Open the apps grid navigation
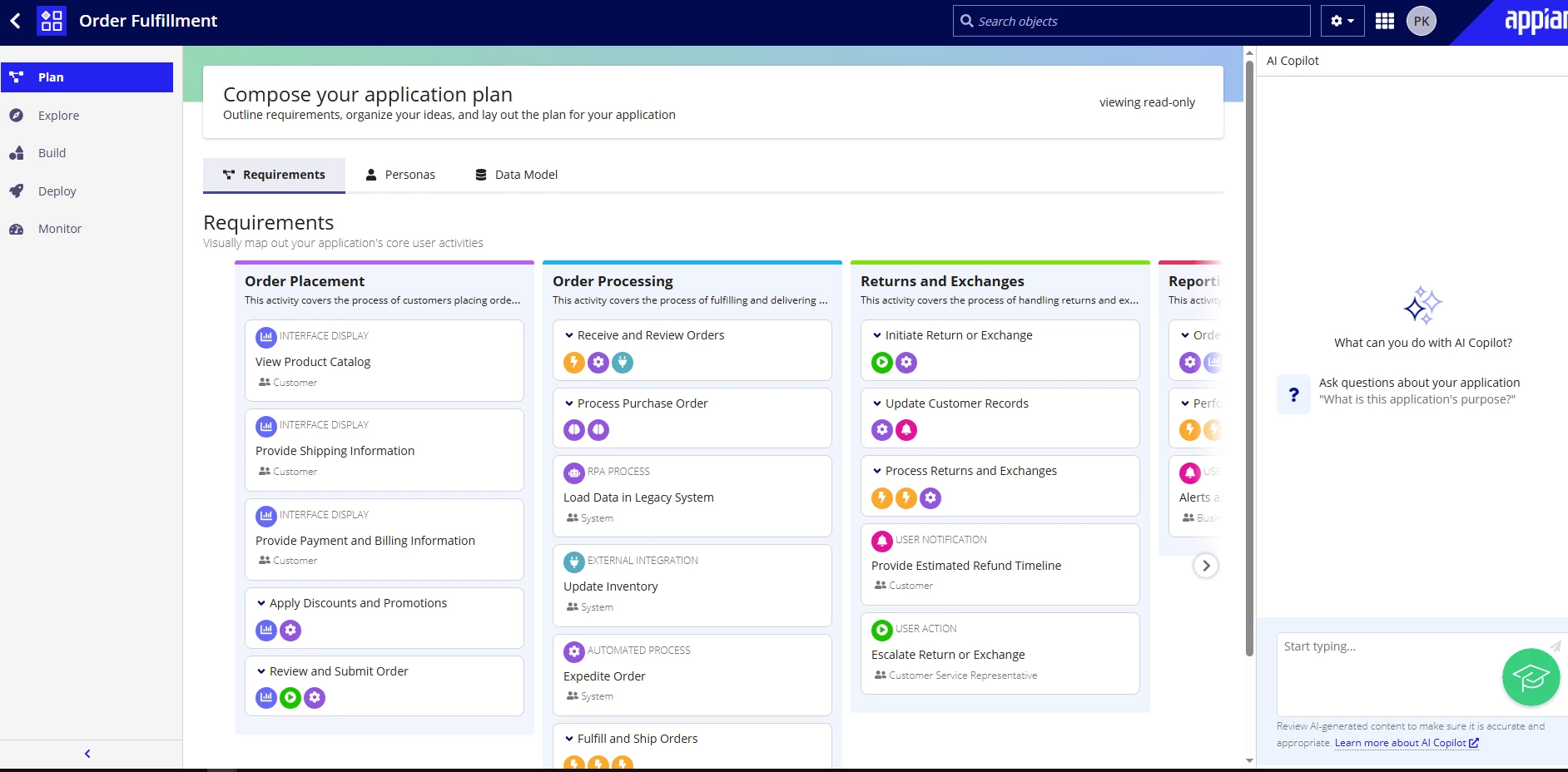1568x772 pixels. click(x=1385, y=21)
